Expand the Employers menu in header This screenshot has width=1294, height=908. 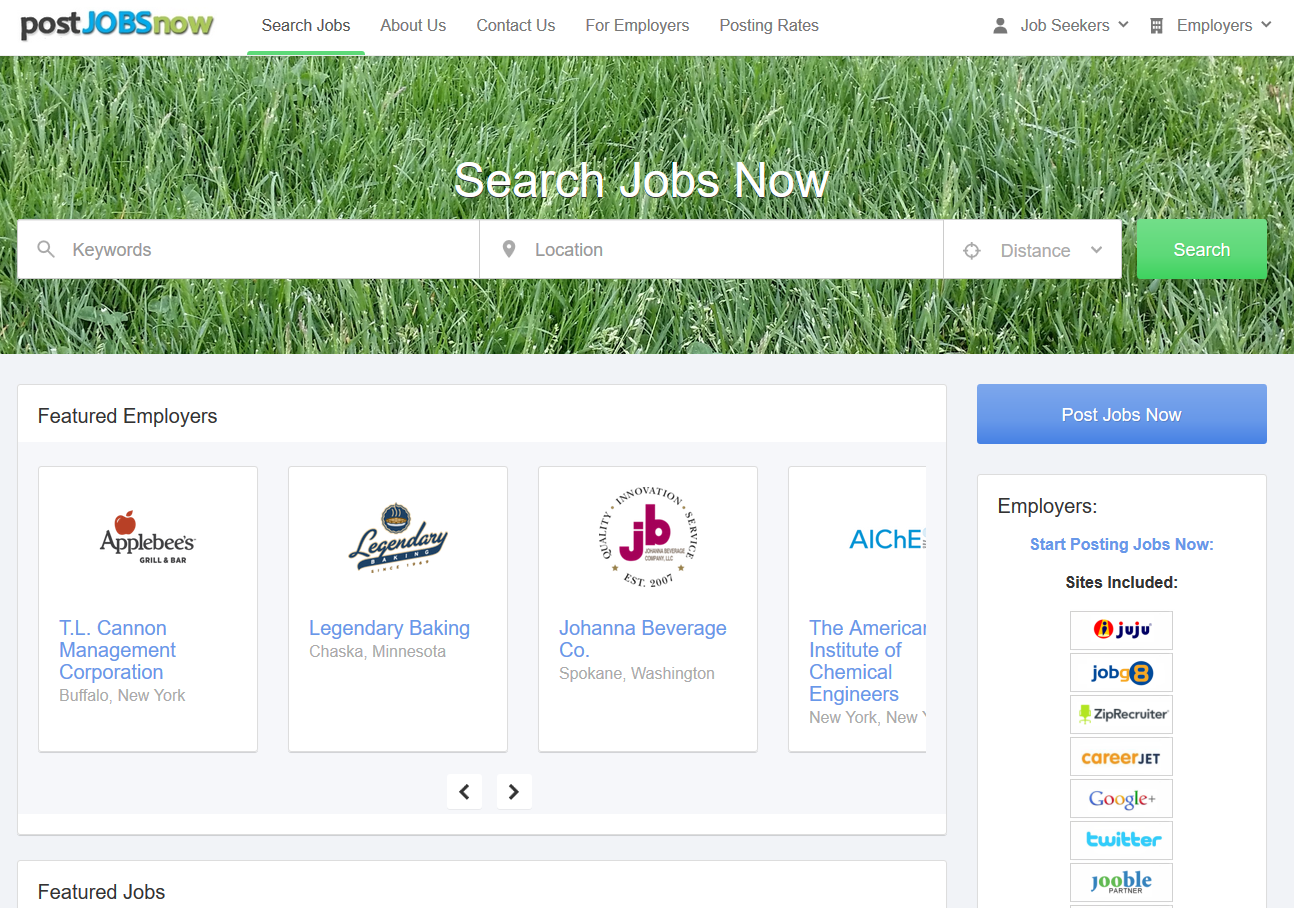coord(1210,25)
